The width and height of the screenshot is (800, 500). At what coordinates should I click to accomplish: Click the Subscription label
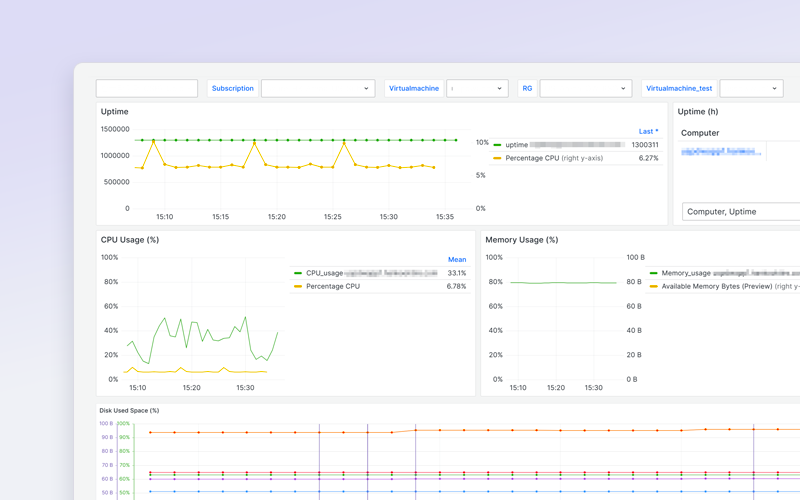tap(233, 88)
